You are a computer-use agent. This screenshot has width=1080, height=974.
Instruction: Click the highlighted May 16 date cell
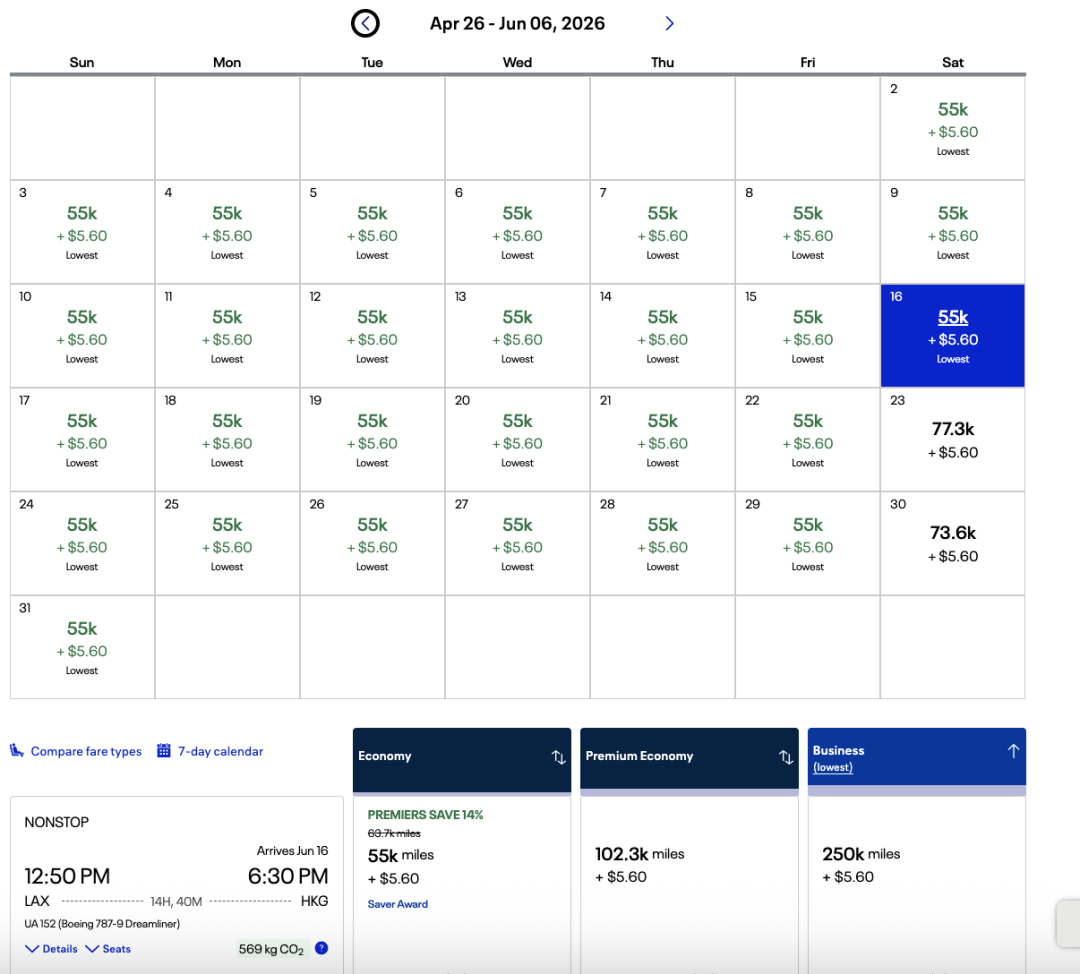pos(952,335)
